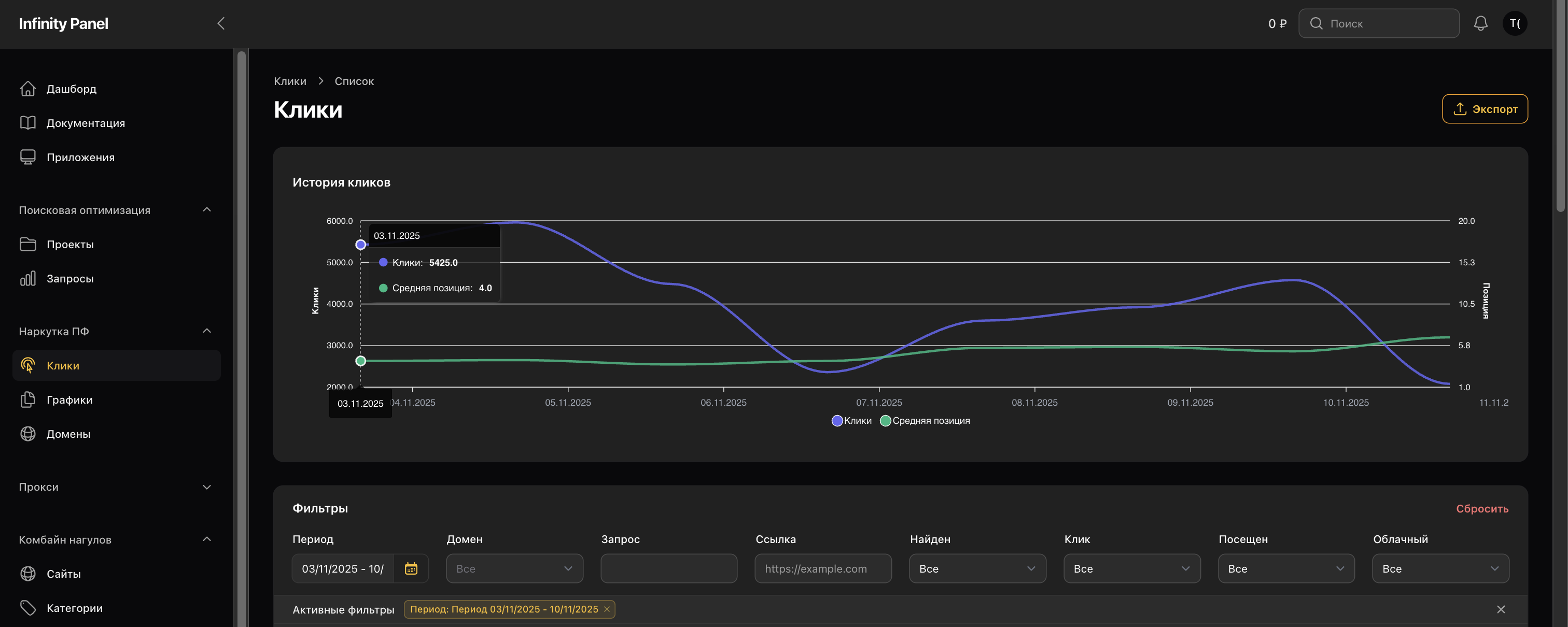Click the Домены globe icon
Viewport: 1568px width, 627px height.
(x=28, y=434)
